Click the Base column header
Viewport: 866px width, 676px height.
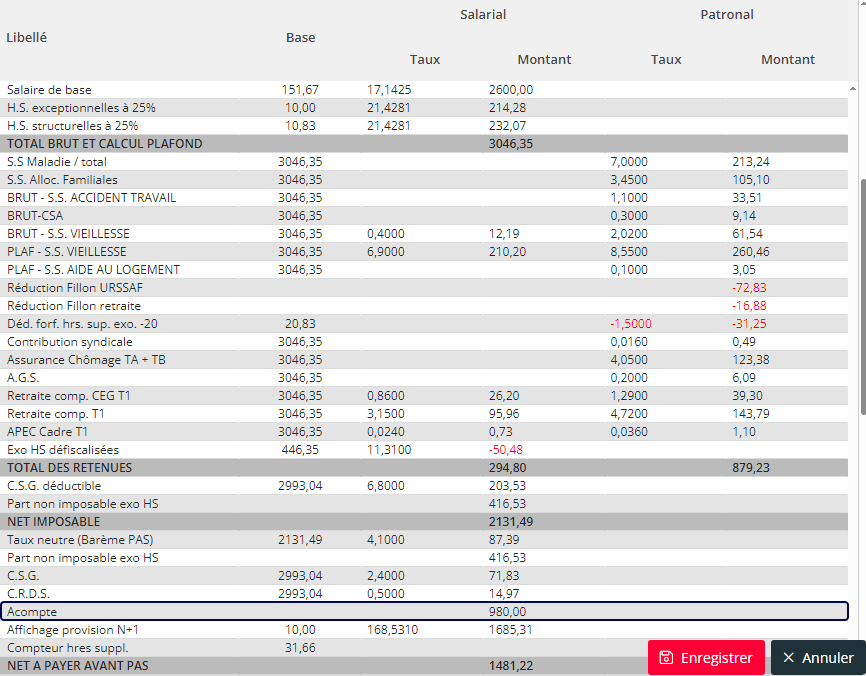pyautogui.click(x=300, y=38)
